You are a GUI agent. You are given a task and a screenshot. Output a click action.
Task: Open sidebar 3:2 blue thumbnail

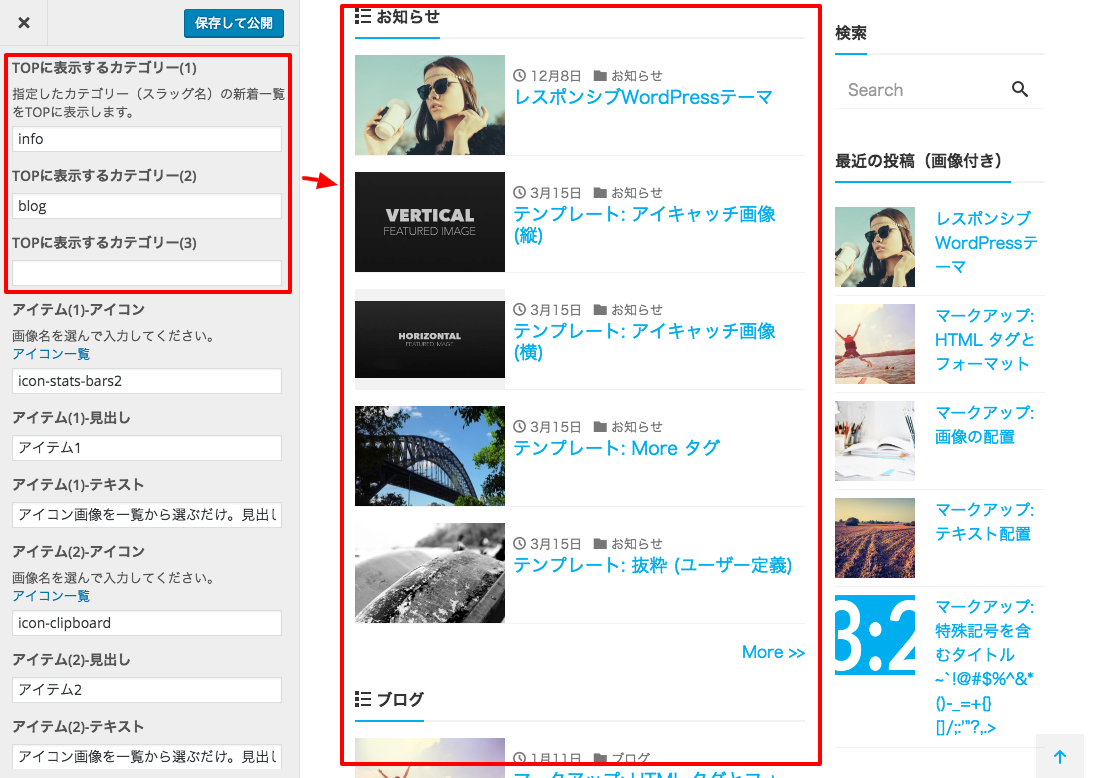tap(875, 635)
